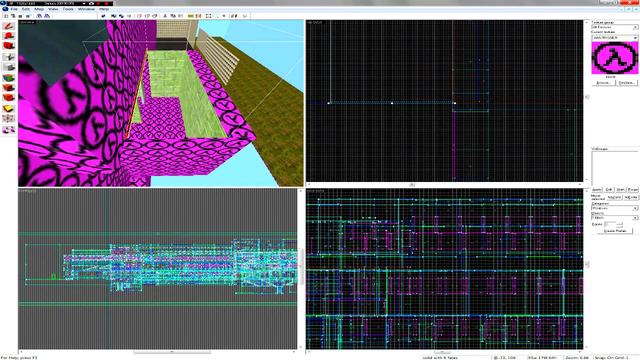
Task: Click Show All Hidden Objects icon
Action: click(155, 16)
